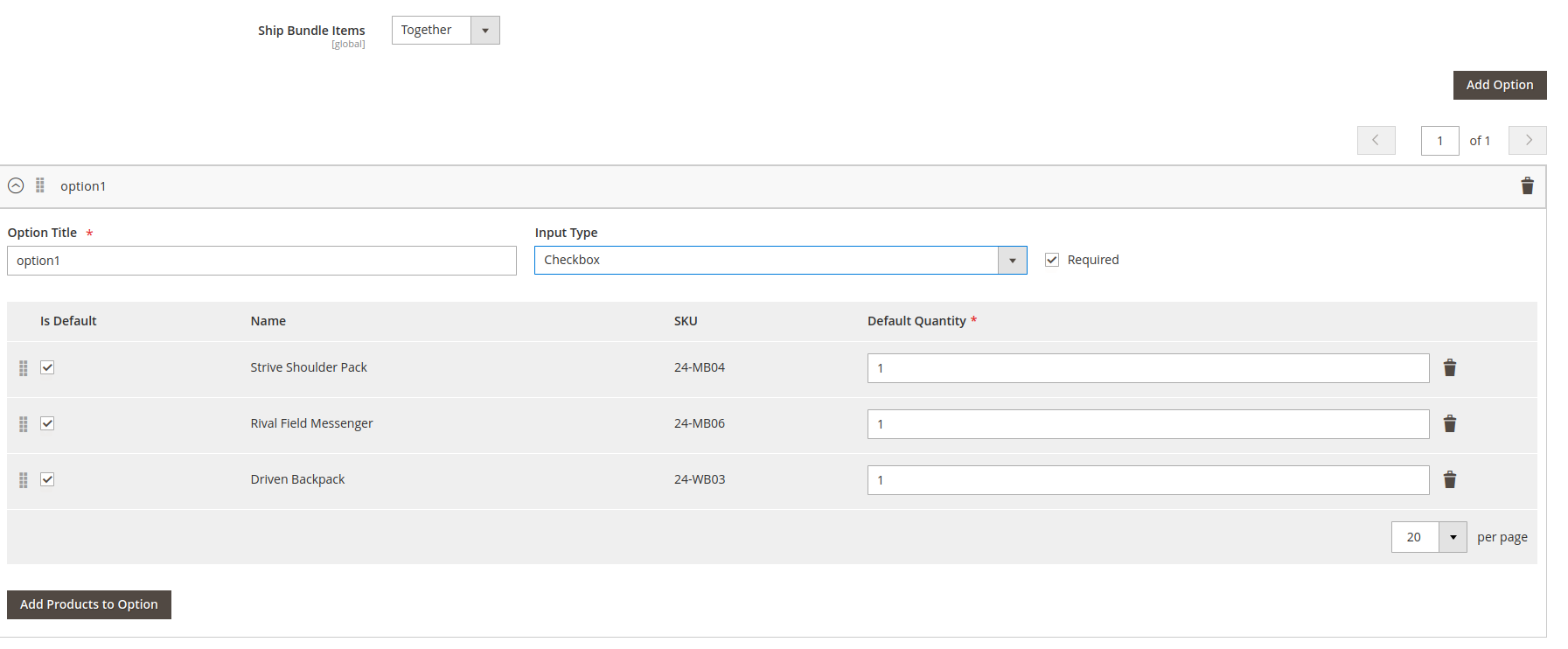Remove Rival Field Messenger with trash icon
The image size is (1568, 649).
(x=1449, y=424)
